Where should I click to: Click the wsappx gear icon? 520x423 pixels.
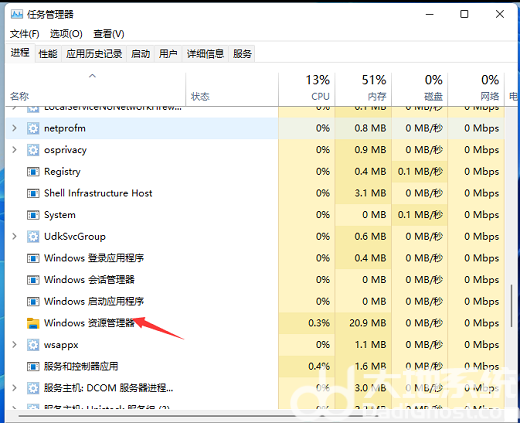[x=33, y=345]
